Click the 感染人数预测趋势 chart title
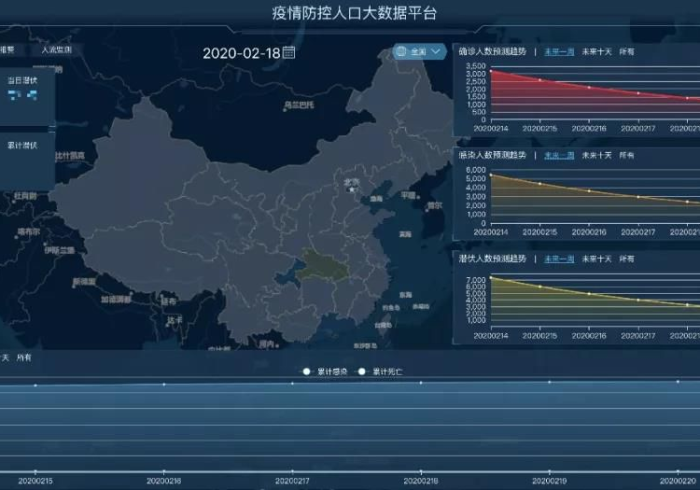700x490 pixels. (x=492, y=155)
